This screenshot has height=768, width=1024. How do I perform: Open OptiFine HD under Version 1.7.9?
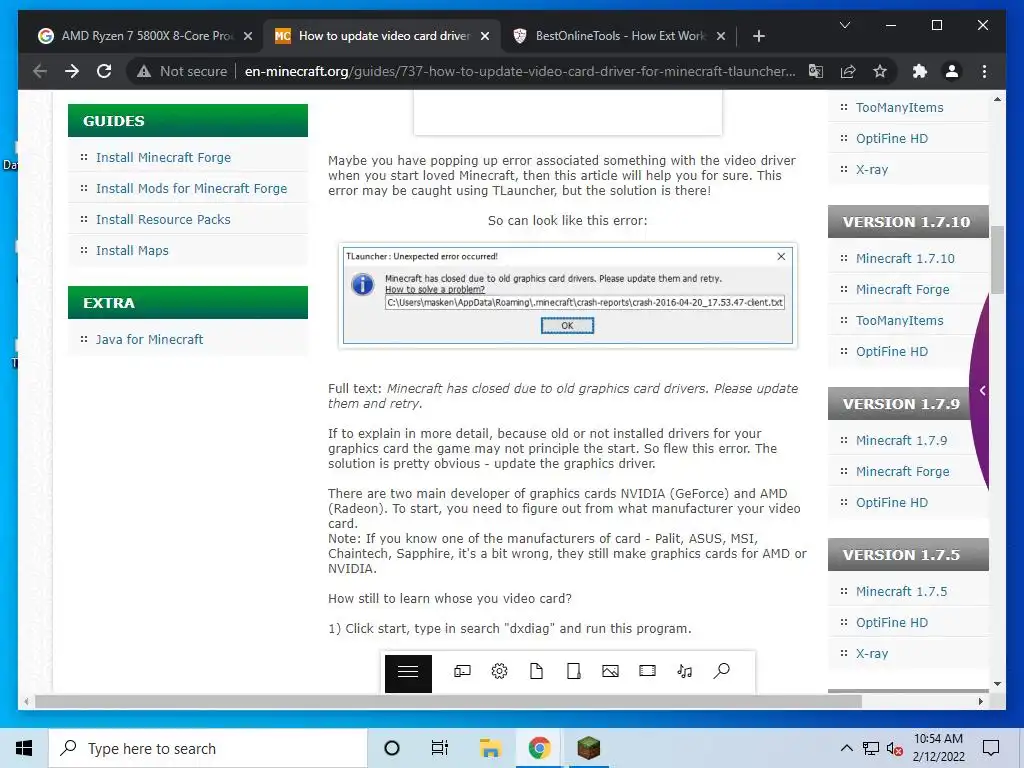tap(891, 503)
